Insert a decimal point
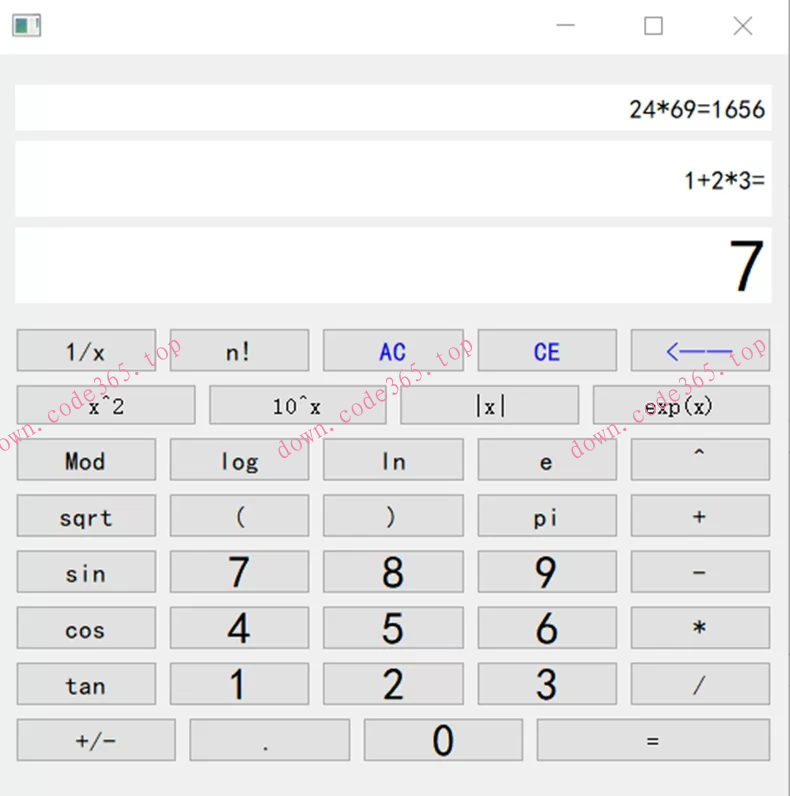The image size is (790, 796). pos(270,740)
